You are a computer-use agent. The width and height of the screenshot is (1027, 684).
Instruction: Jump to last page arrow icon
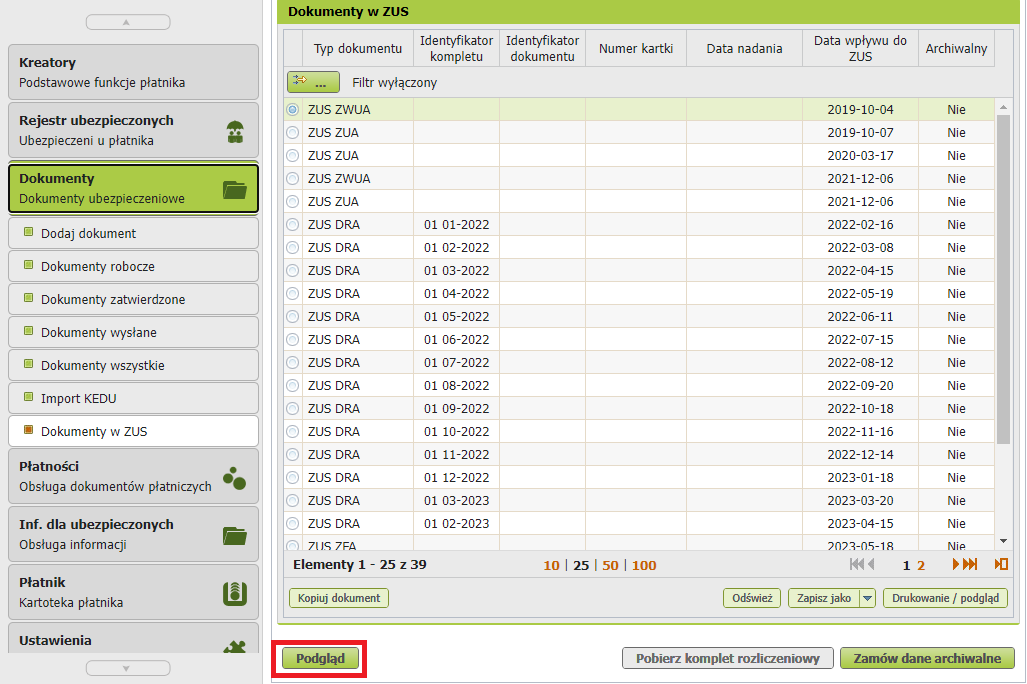[x=970, y=564]
